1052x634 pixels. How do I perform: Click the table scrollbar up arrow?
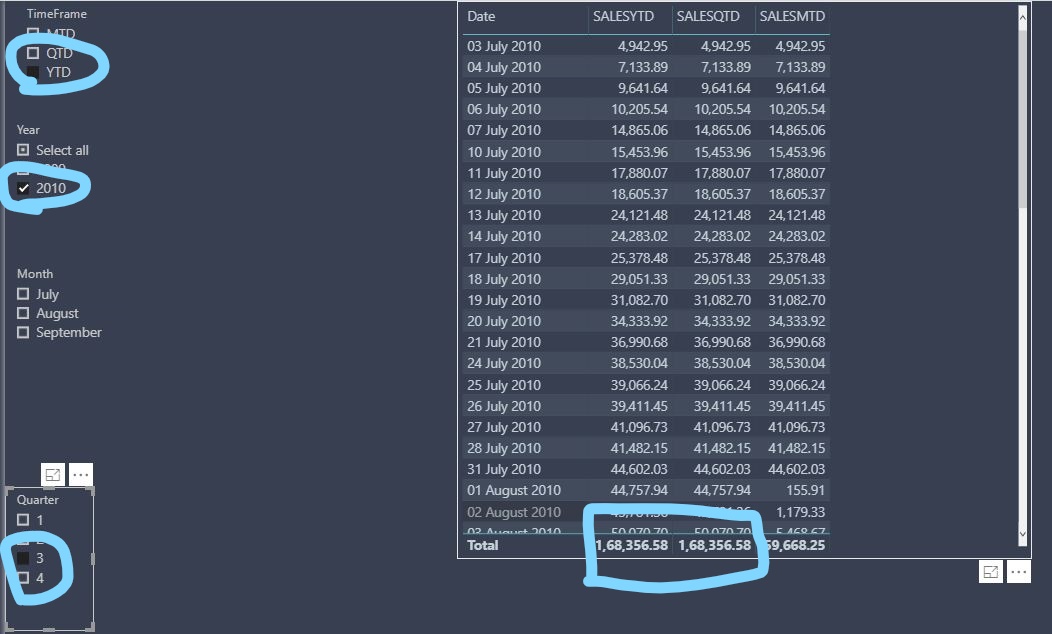click(1022, 17)
